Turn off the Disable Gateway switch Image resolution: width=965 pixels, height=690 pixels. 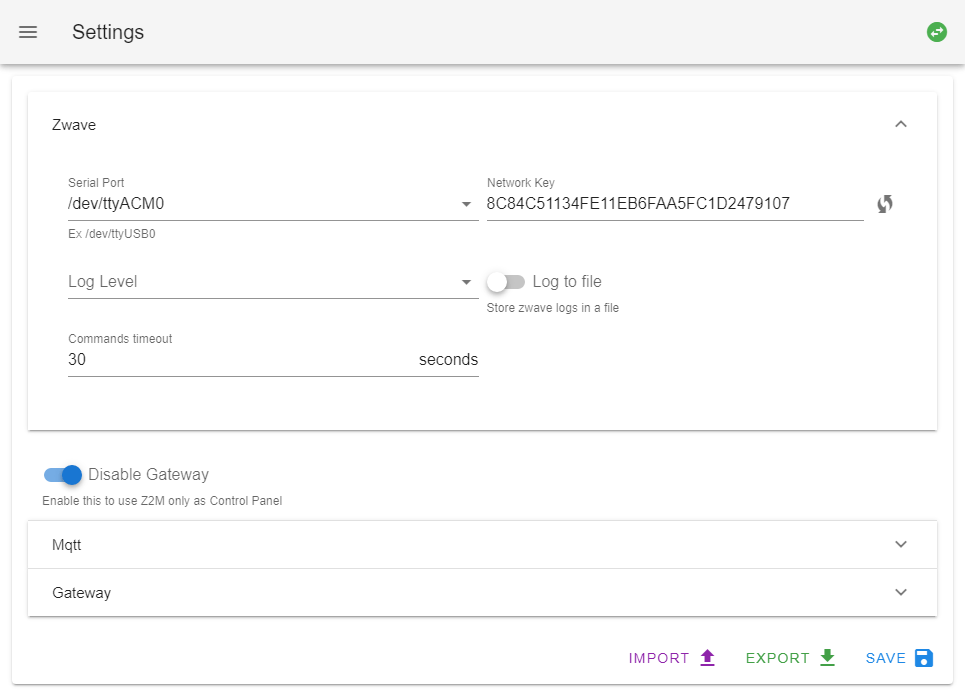click(63, 475)
